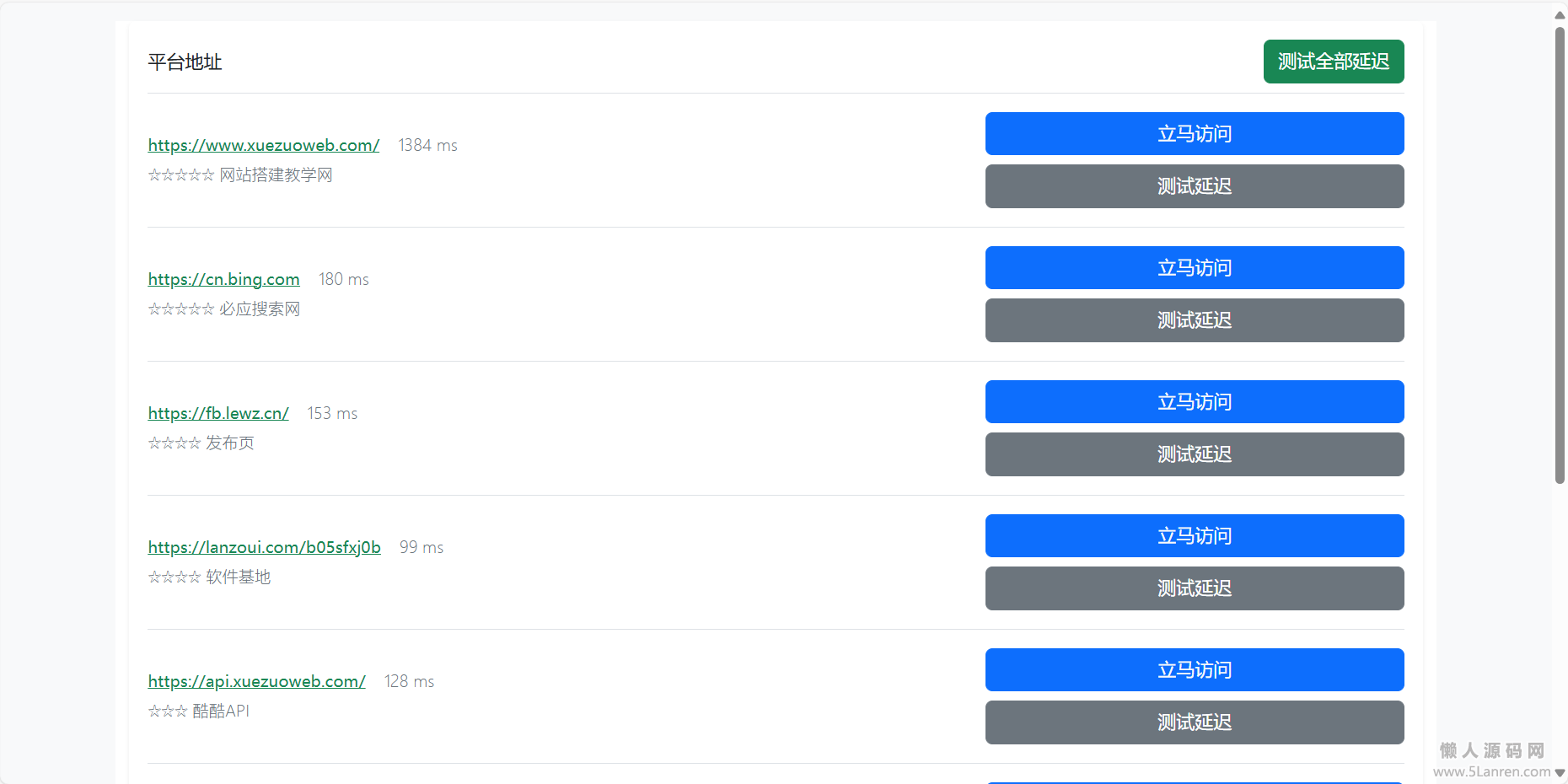Open the cn.bing.com link
1568x784 pixels.
(223, 279)
